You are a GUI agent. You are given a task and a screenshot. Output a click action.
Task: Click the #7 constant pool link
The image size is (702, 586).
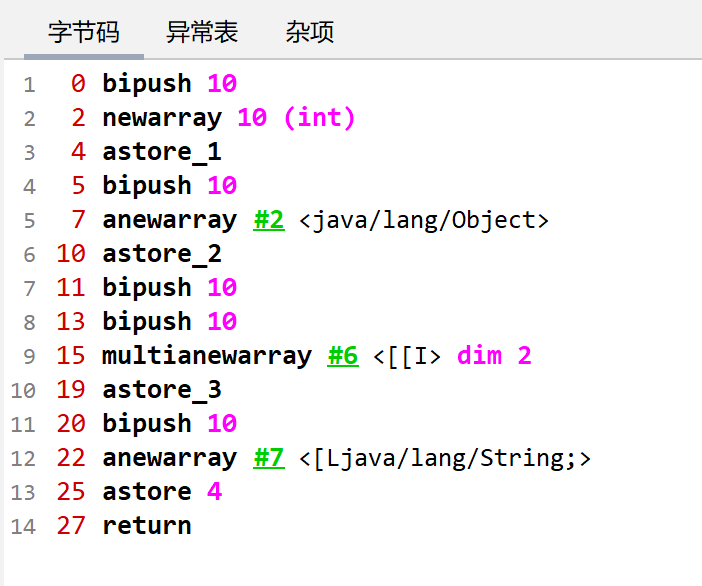click(x=268, y=458)
